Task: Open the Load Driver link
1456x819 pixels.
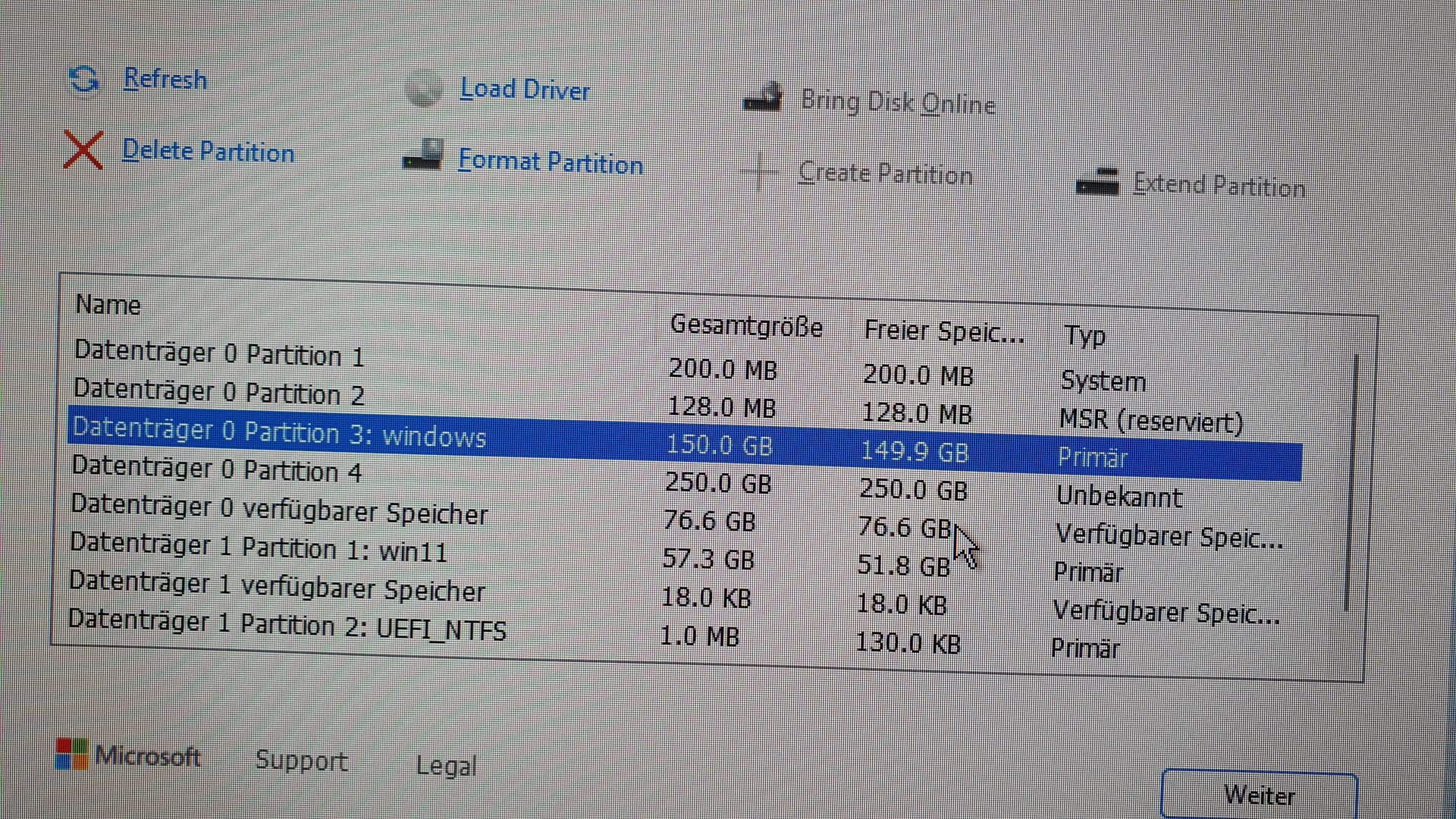Action: [x=525, y=89]
